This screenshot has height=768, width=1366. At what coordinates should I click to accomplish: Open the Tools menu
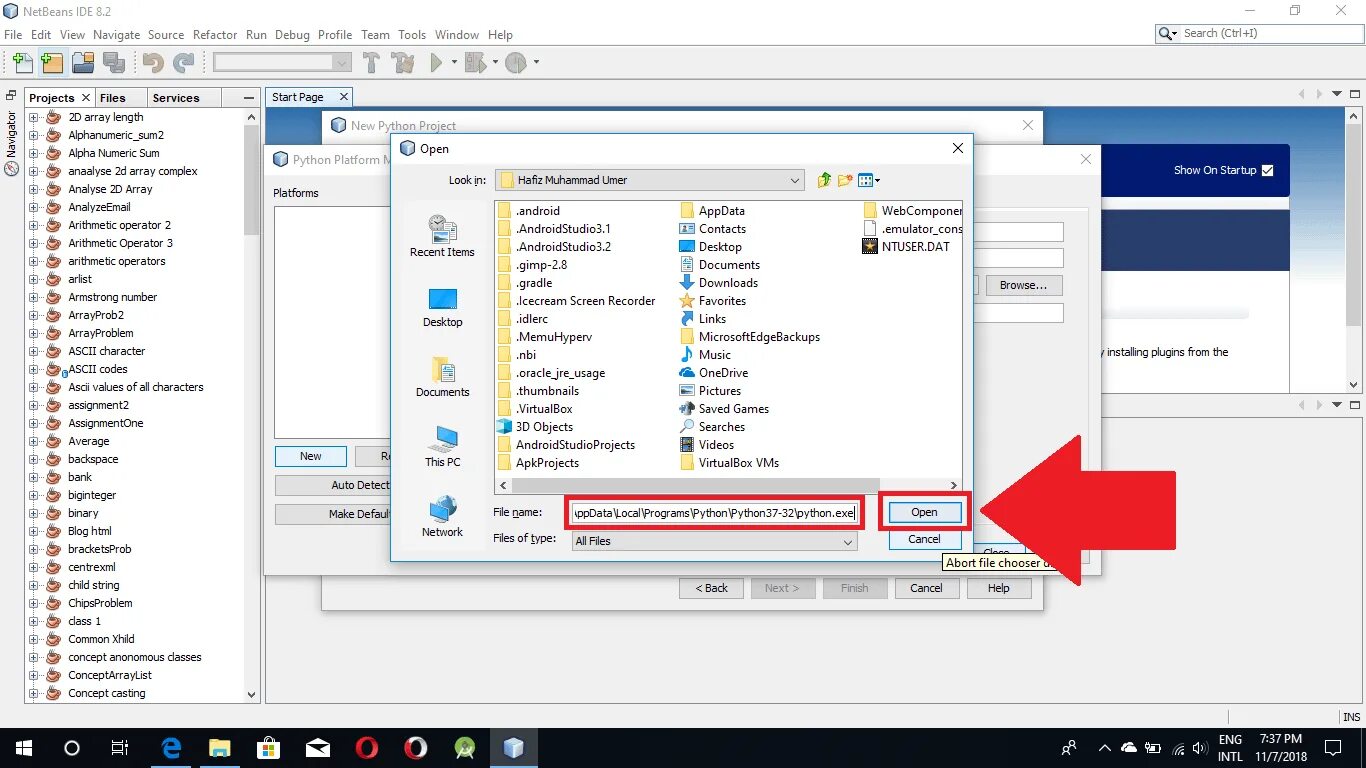[x=412, y=34]
